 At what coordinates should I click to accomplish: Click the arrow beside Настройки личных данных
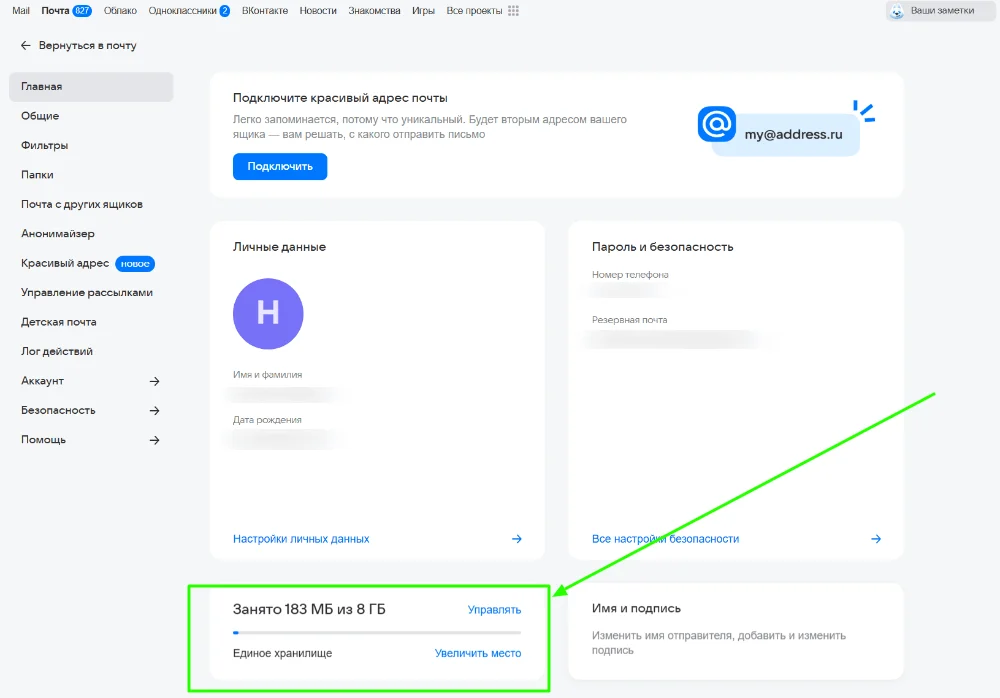(x=517, y=539)
